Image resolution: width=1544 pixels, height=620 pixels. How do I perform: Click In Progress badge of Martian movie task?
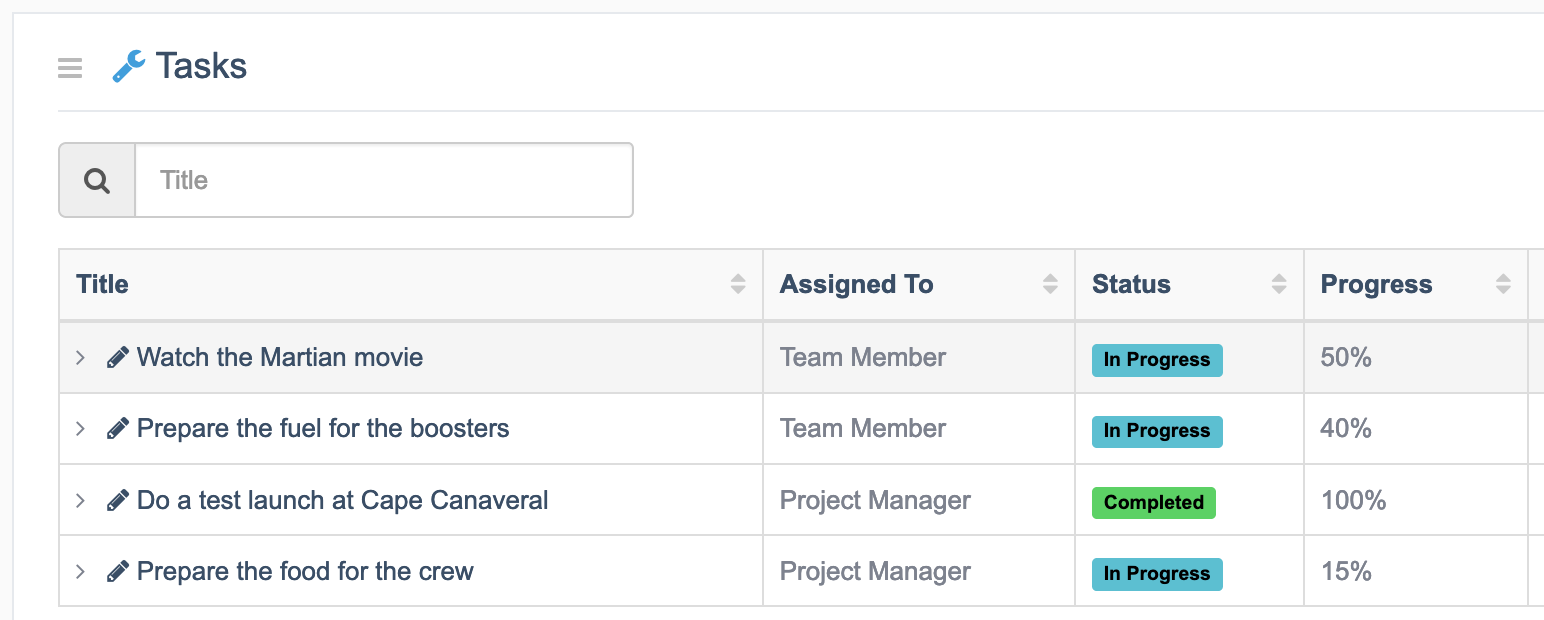click(x=1157, y=360)
